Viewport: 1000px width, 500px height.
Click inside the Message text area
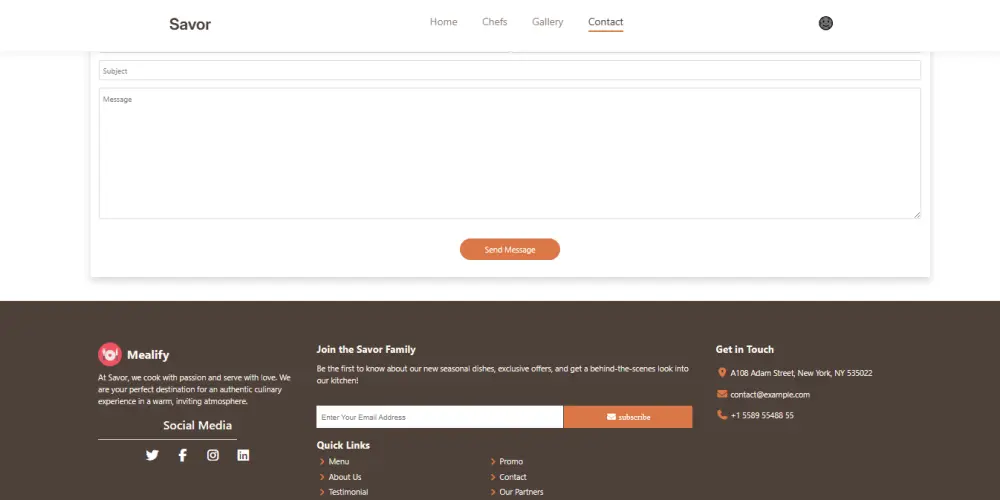click(510, 153)
